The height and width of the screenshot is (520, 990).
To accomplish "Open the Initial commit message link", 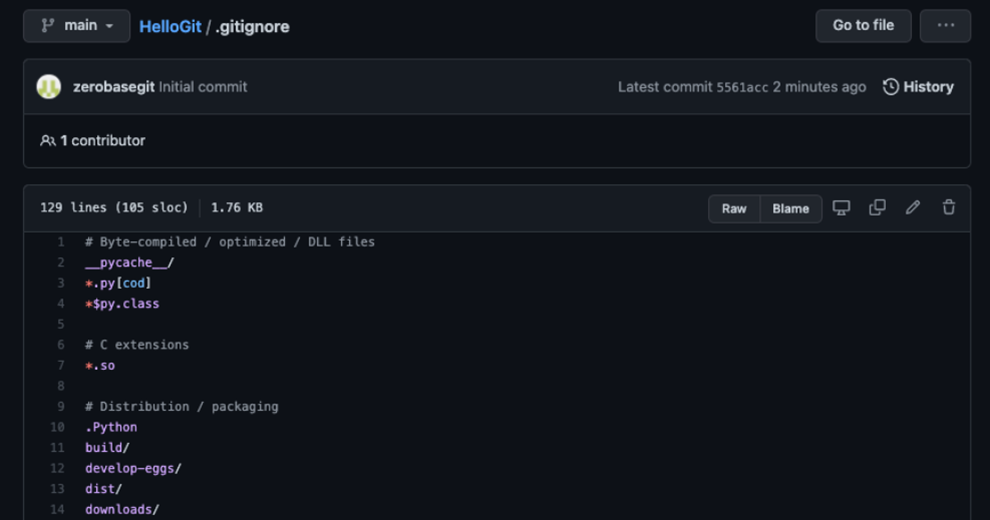I will [203, 87].
